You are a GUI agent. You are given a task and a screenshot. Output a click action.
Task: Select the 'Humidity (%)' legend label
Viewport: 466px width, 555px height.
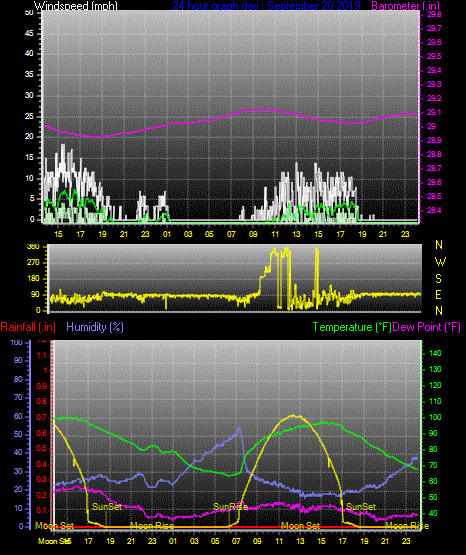point(95,327)
